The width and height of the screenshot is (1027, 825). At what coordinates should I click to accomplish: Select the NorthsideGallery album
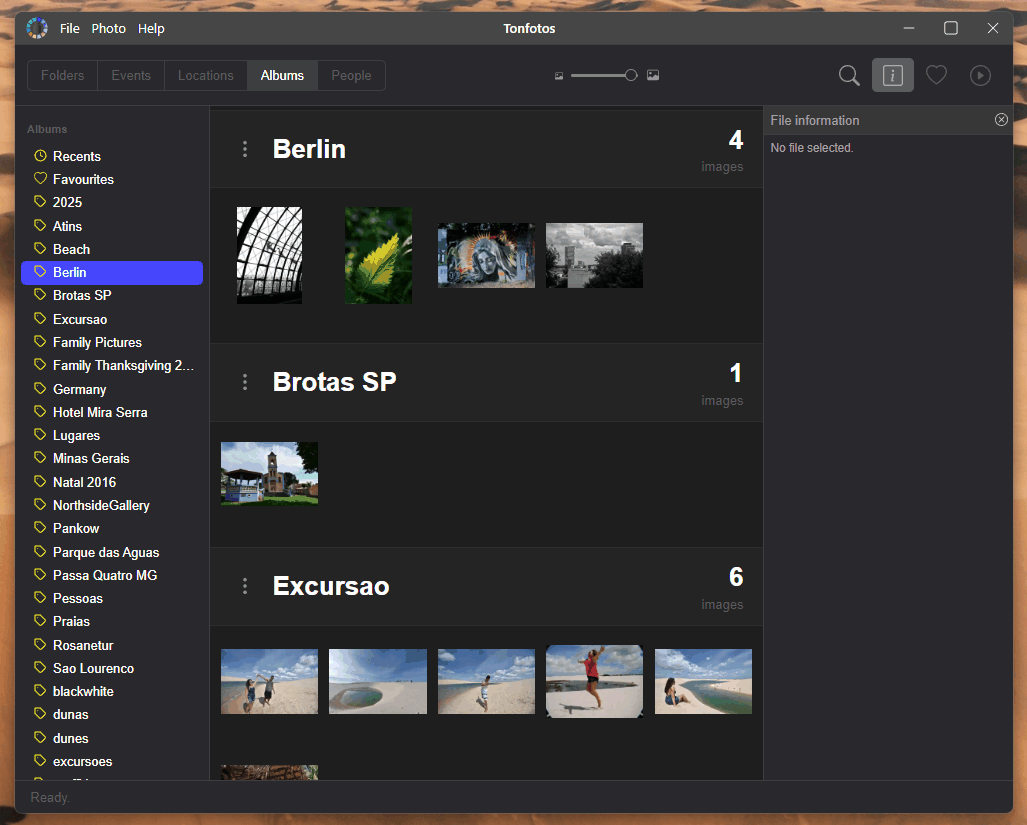point(112,505)
